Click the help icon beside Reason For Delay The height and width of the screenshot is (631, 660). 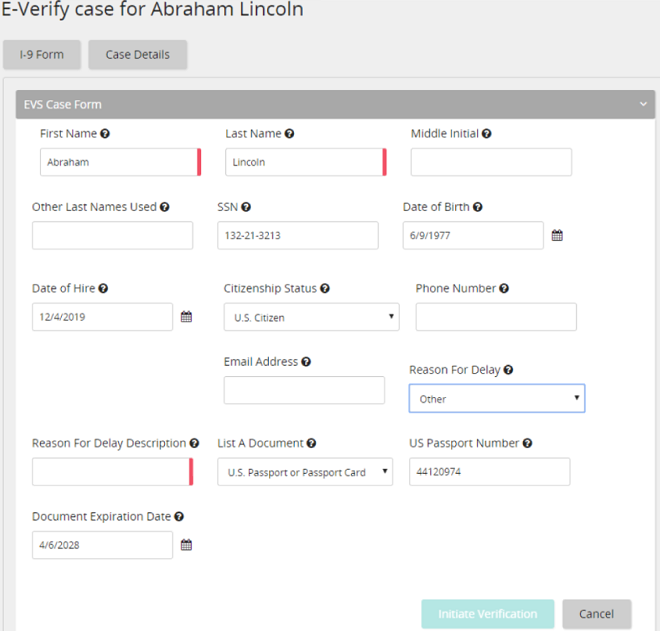click(508, 370)
